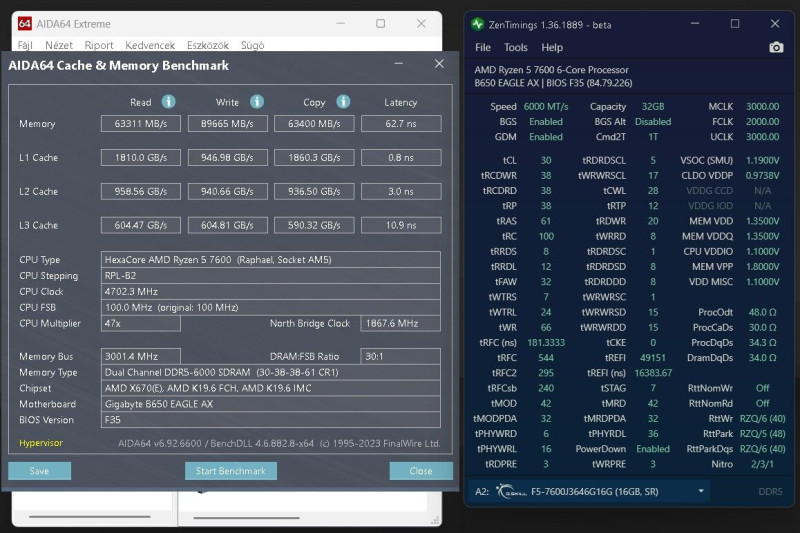Viewport: 800px width, 533px height.
Task: Click the BGS Alt Disabled value
Action: [653, 121]
